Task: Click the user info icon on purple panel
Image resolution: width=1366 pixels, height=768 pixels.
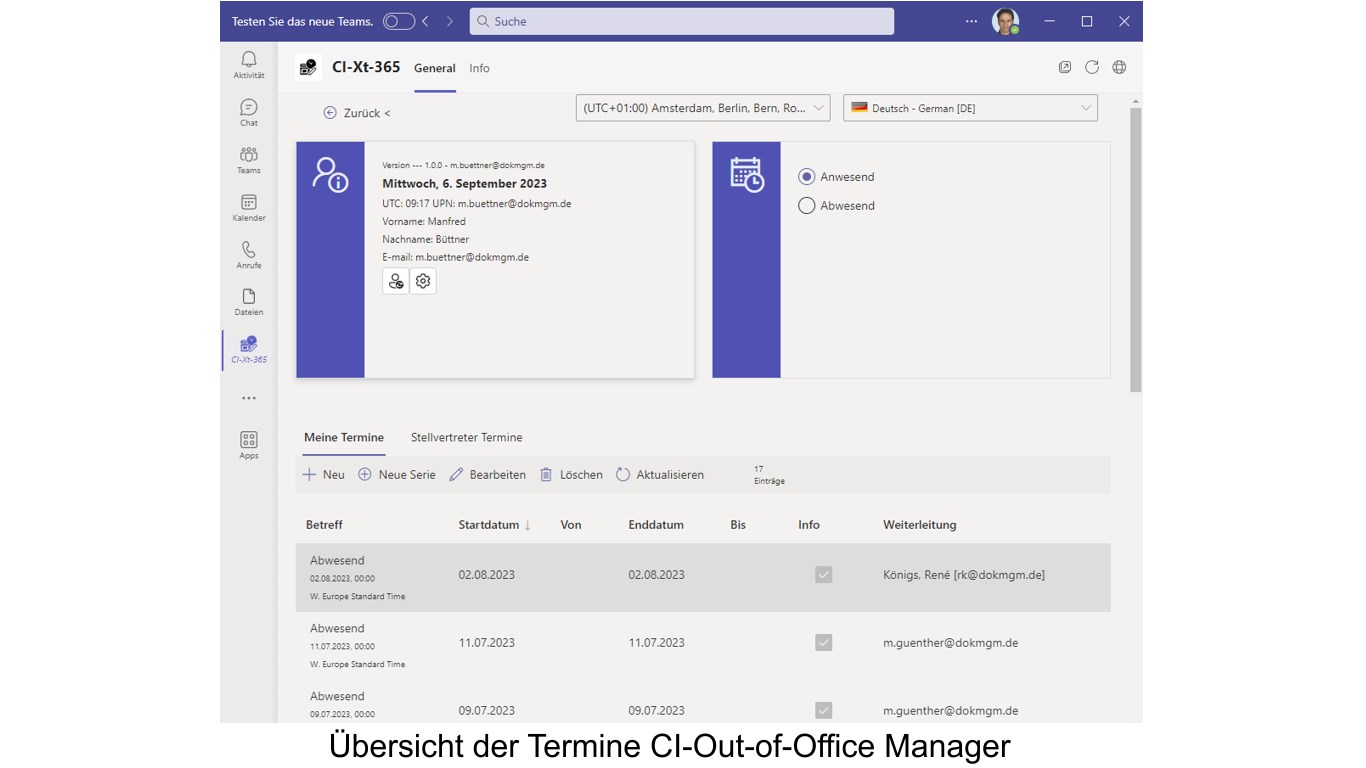Action: (330, 174)
